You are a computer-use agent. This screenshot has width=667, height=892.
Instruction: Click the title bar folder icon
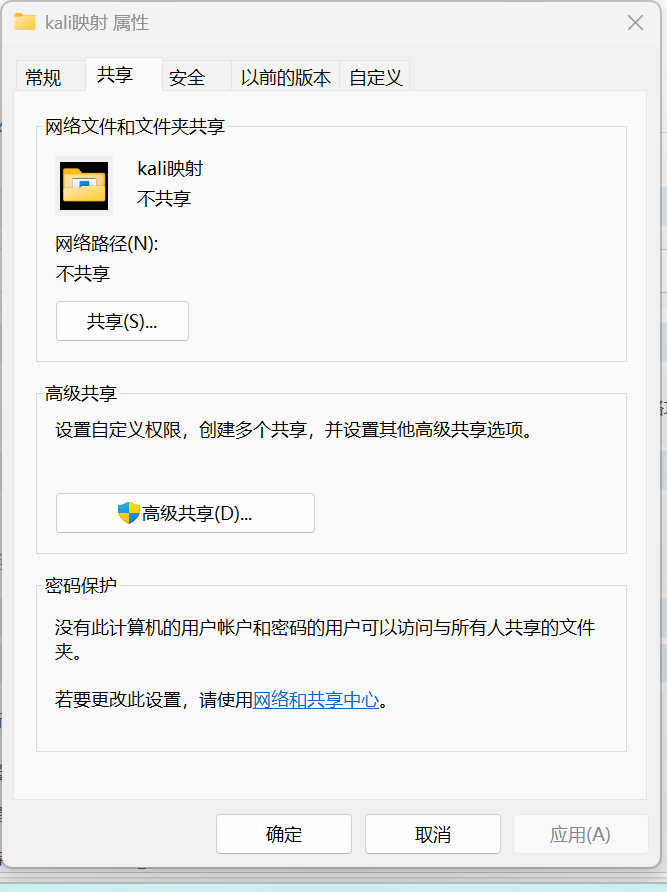click(25, 22)
